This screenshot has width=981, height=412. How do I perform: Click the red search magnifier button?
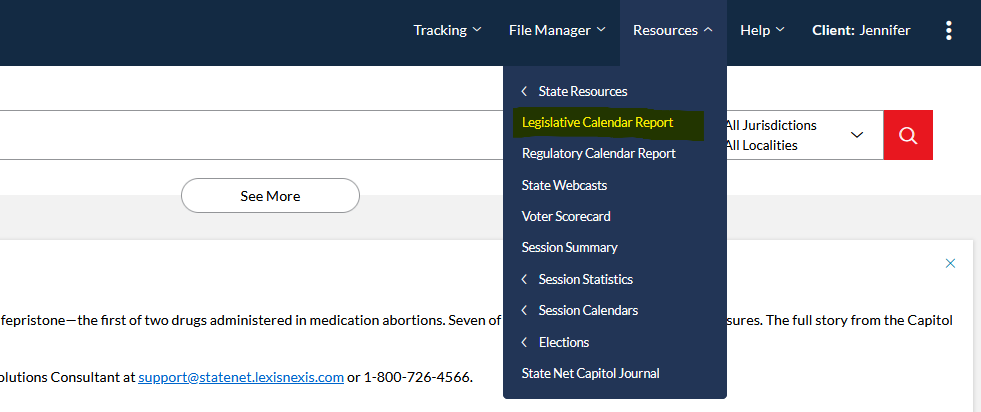coord(908,135)
